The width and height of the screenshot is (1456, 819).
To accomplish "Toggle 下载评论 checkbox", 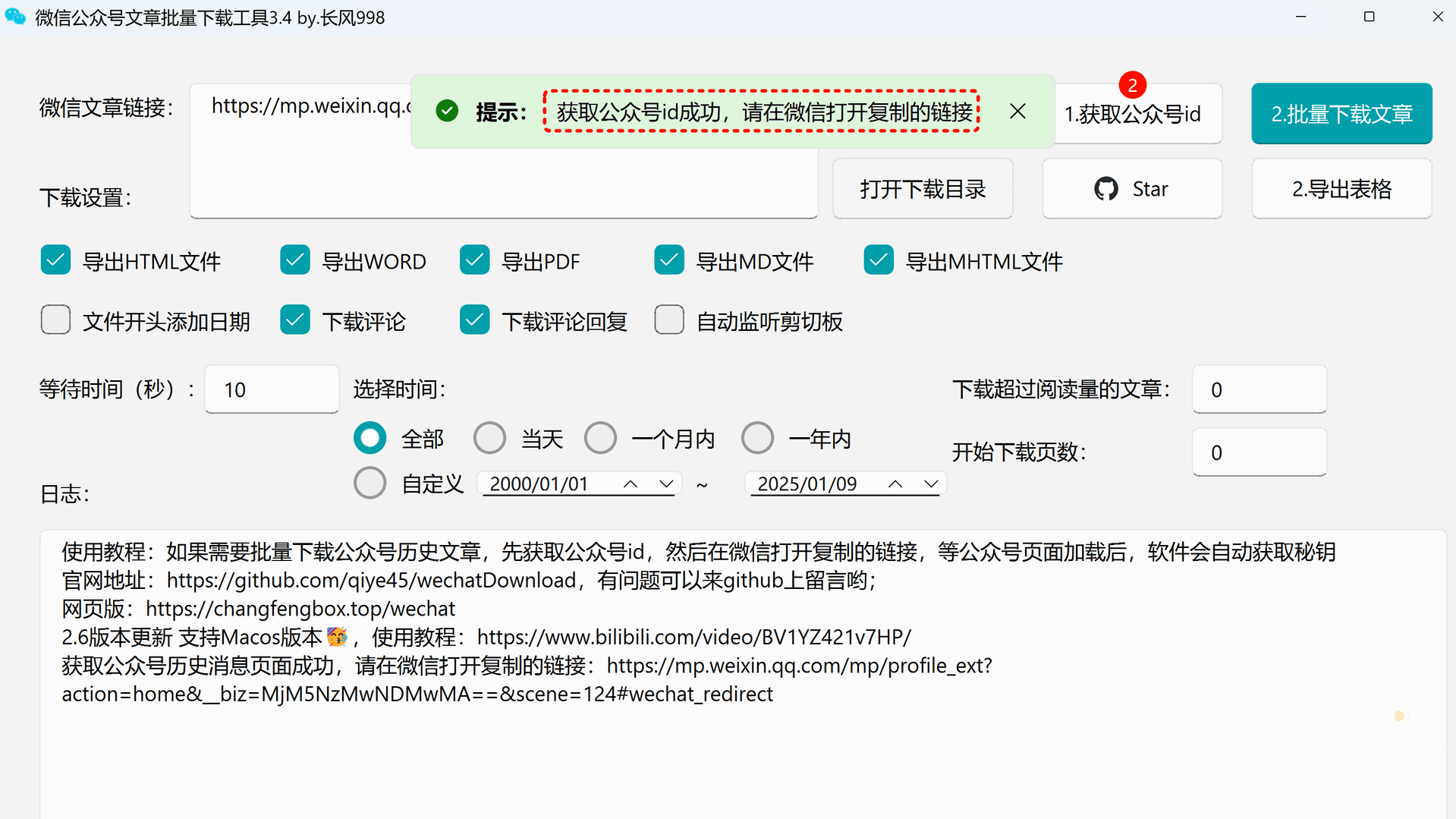I will [295, 320].
